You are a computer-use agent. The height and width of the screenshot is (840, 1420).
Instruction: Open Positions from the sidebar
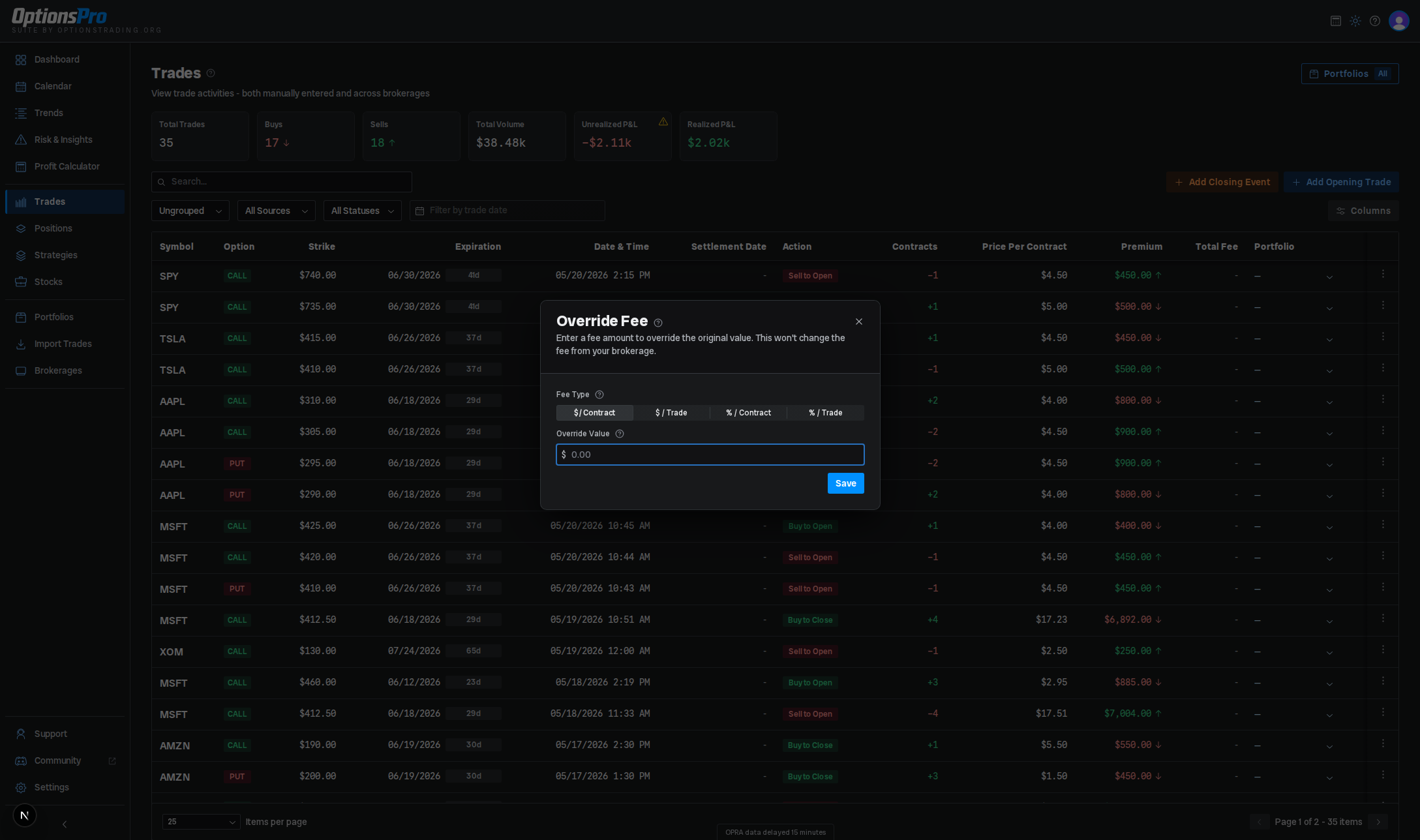point(65,228)
